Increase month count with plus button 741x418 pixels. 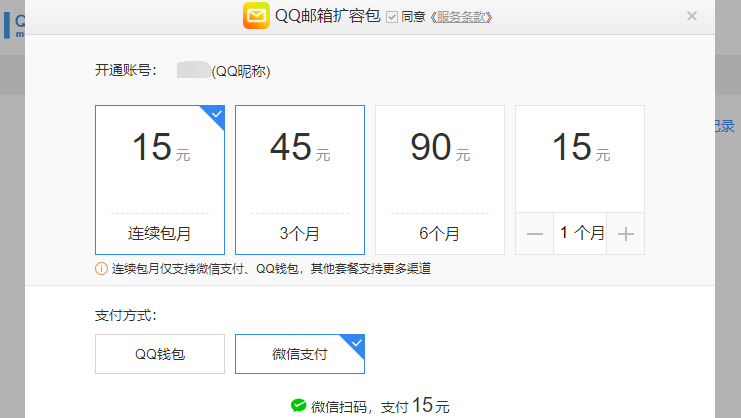[x=626, y=234]
